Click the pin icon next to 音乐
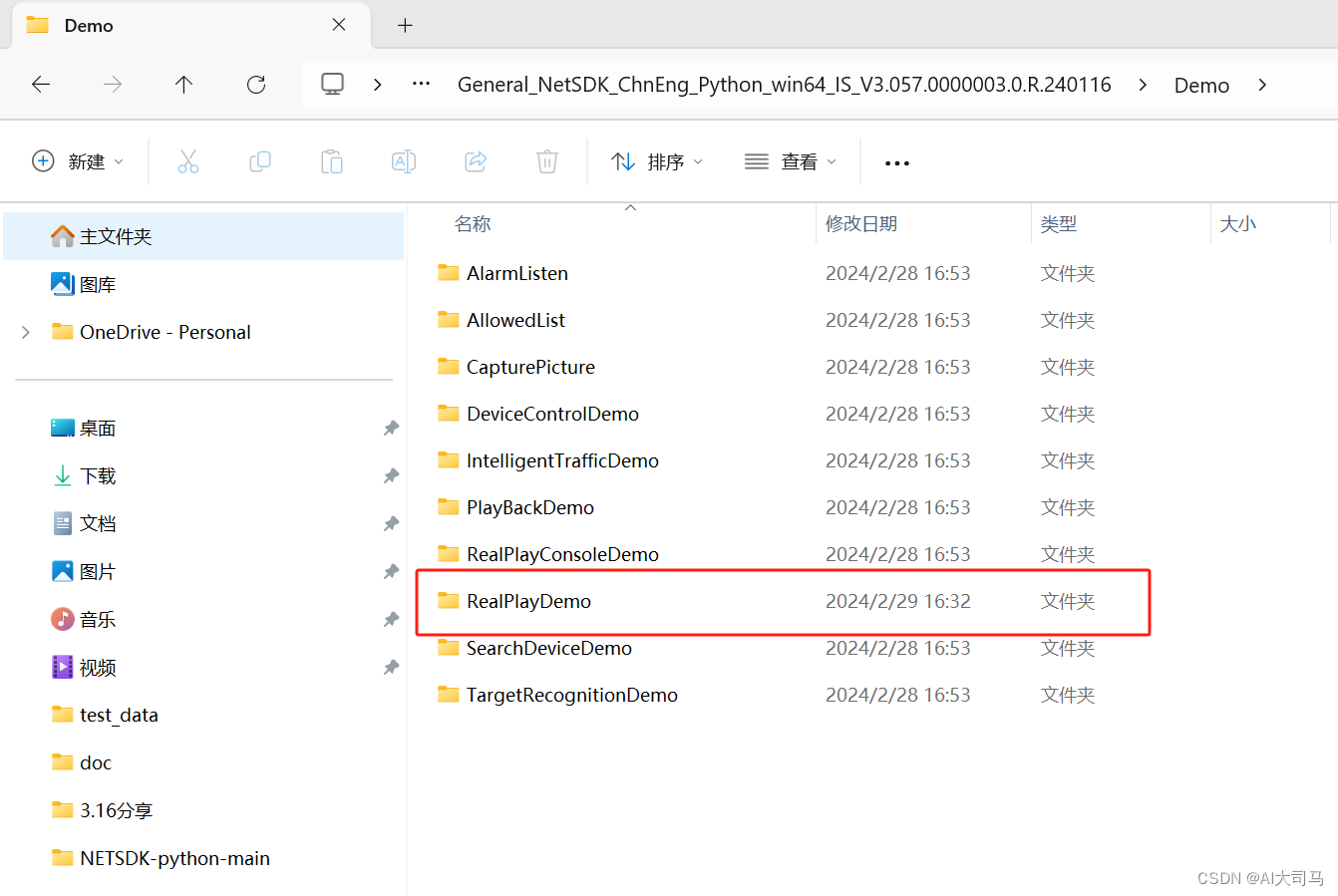1338x896 pixels. pos(391,620)
